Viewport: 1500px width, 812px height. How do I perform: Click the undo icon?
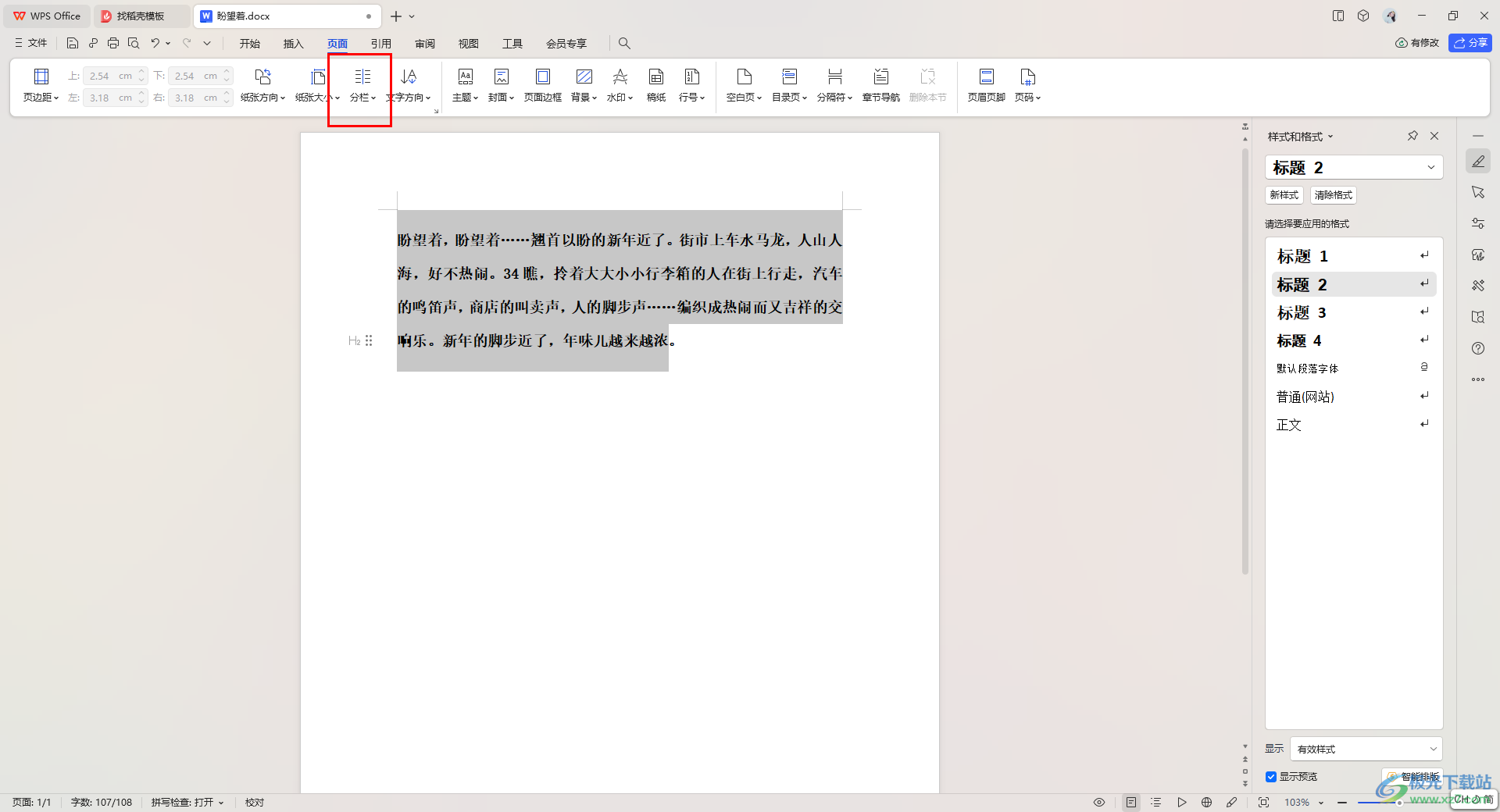pos(155,43)
